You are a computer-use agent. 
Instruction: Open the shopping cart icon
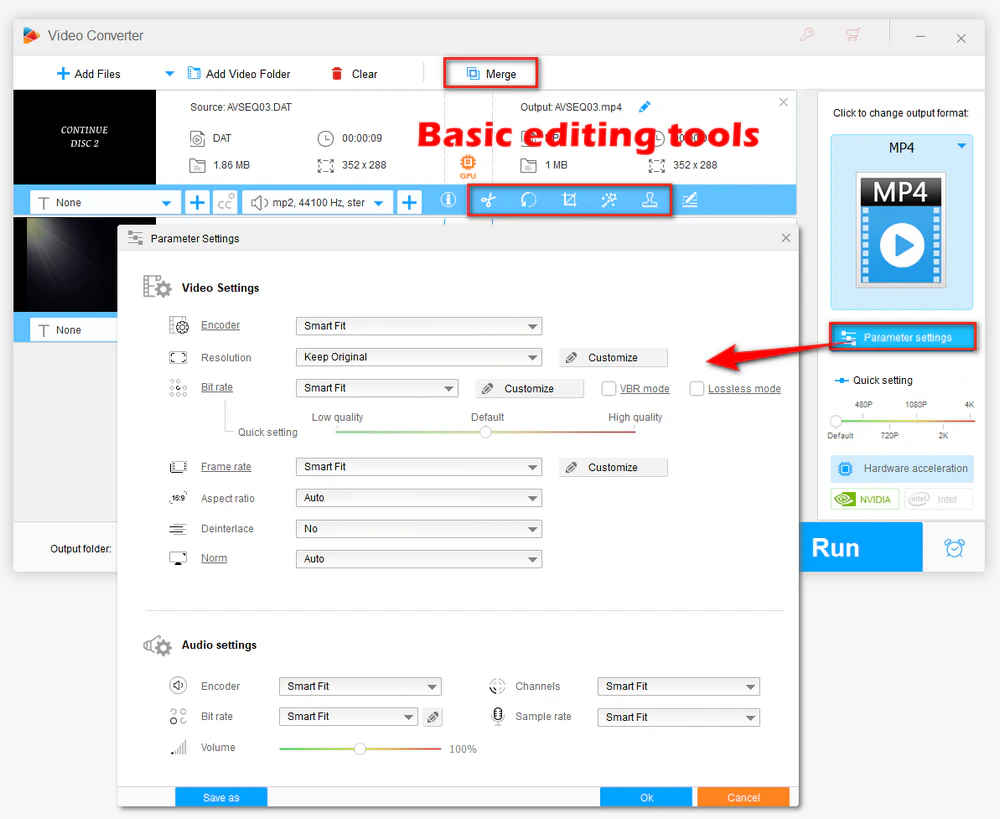pos(853,34)
